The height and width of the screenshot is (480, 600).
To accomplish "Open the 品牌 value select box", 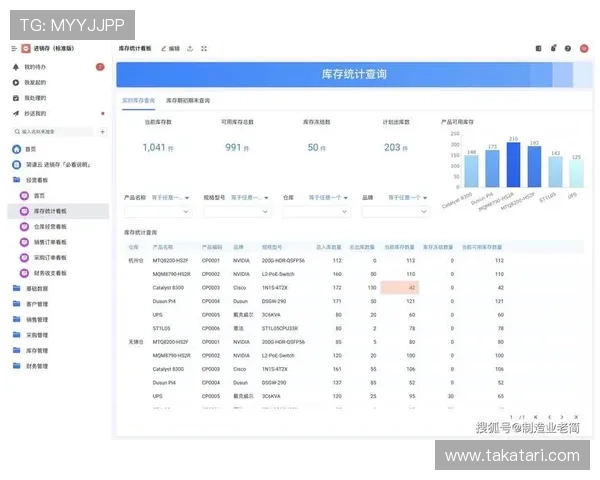I will click(396, 211).
